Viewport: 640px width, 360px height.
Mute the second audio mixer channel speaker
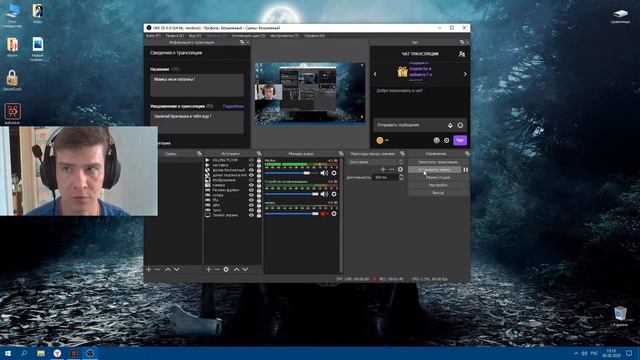click(x=324, y=194)
